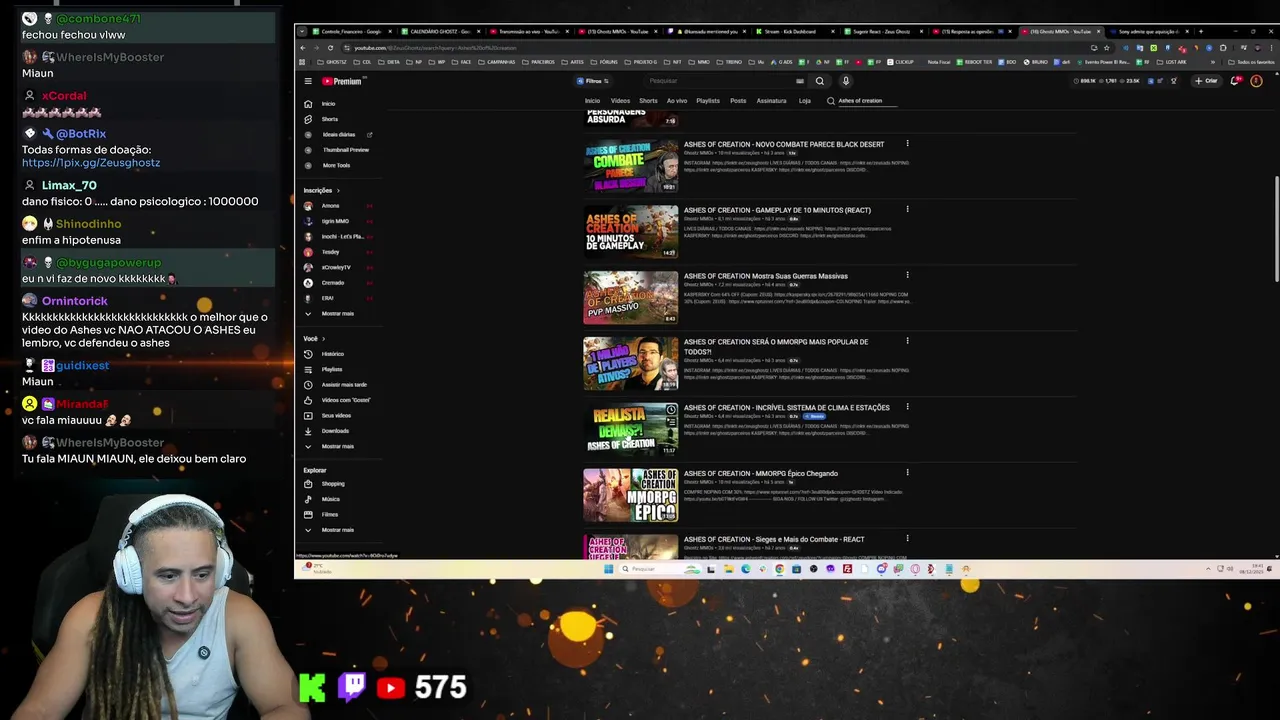The height and width of the screenshot is (720, 1280).
Task: Focus the YouTube Pesquisar search box
Action: pos(720,81)
